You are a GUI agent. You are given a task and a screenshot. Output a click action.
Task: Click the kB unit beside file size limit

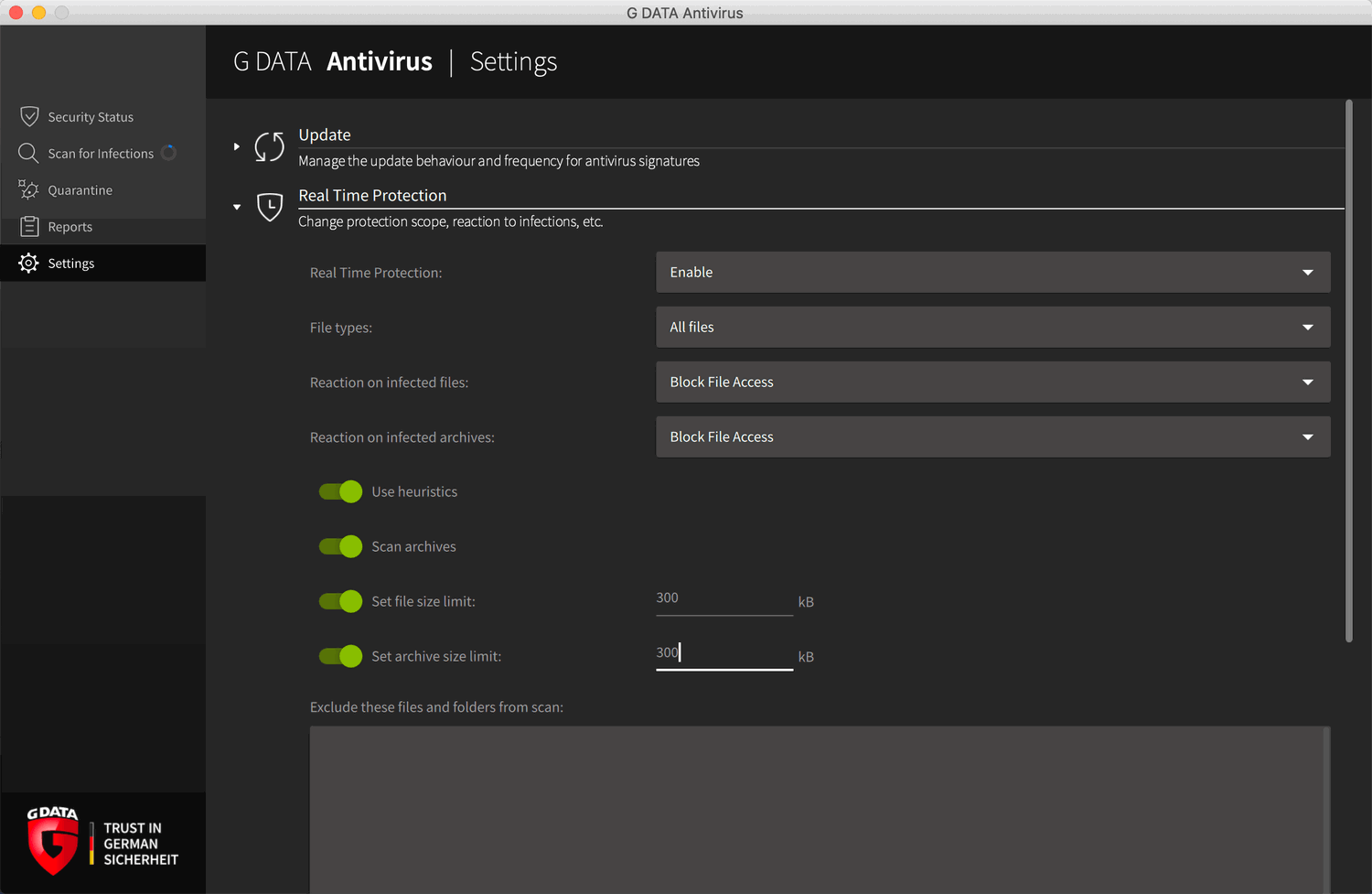(806, 602)
